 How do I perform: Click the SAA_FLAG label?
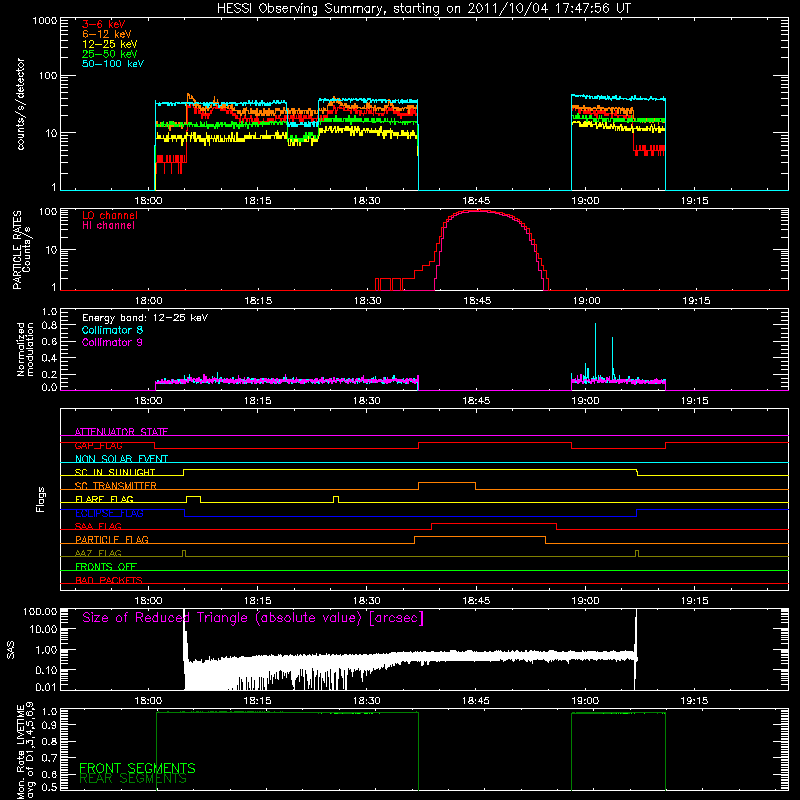click(x=98, y=526)
